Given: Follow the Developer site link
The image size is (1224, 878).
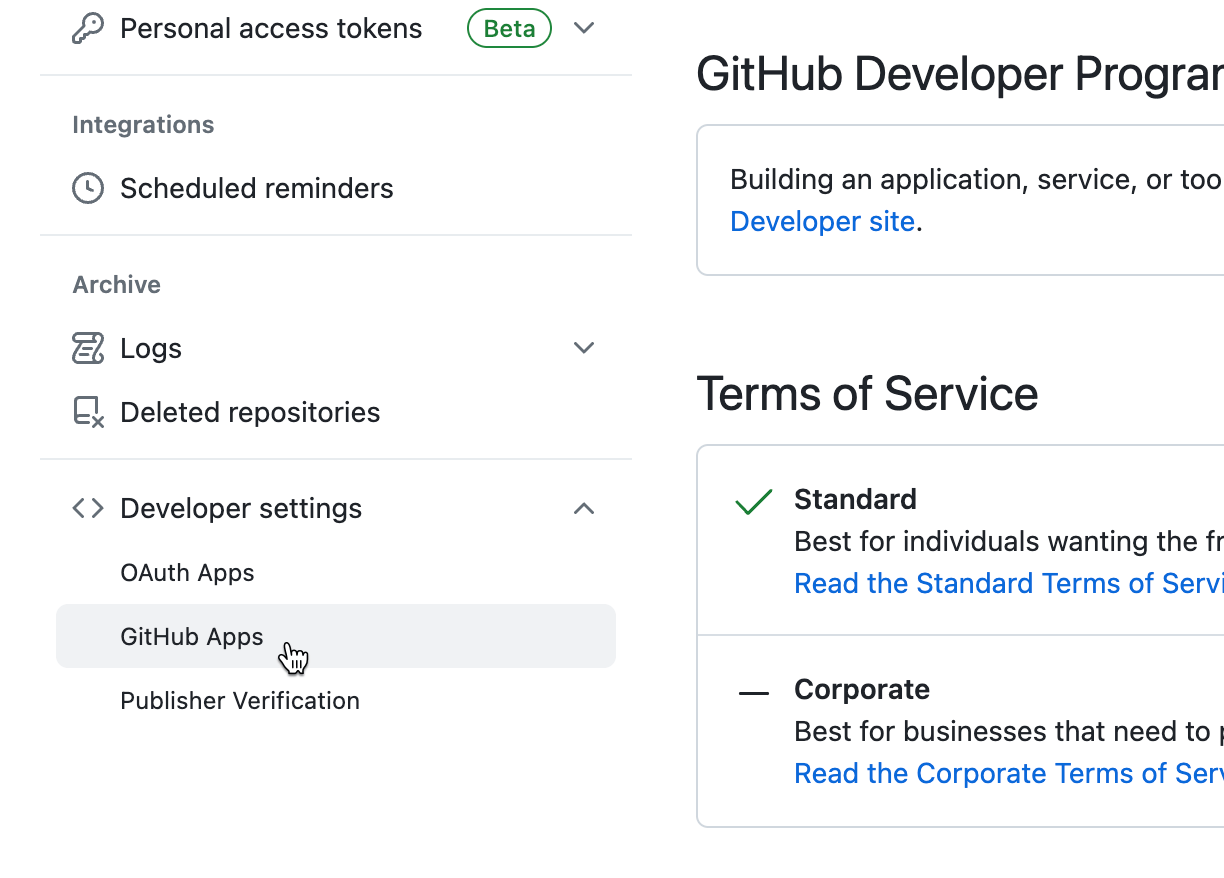Looking at the screenshot, I should [822, 222].
